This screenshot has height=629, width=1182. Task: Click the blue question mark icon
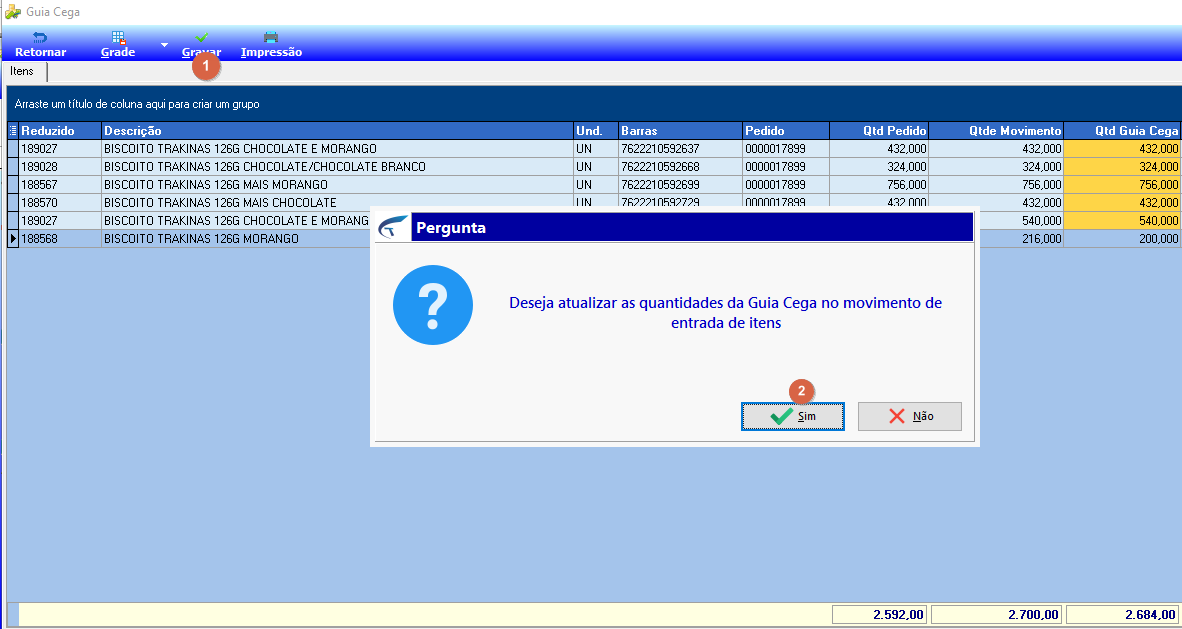click(433, 305)
